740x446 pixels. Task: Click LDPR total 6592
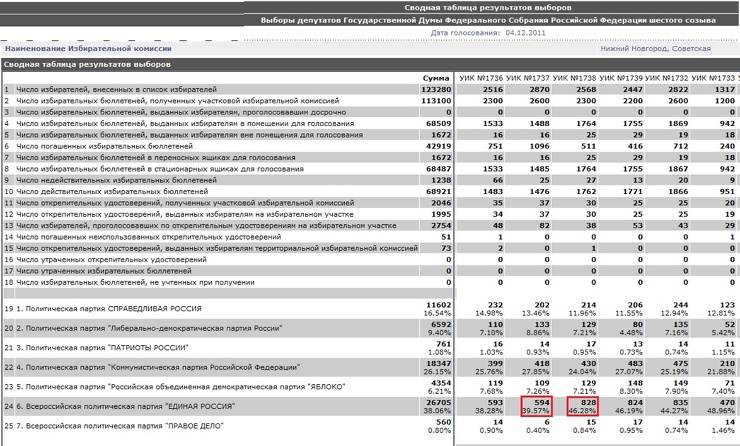click(441, 325)
